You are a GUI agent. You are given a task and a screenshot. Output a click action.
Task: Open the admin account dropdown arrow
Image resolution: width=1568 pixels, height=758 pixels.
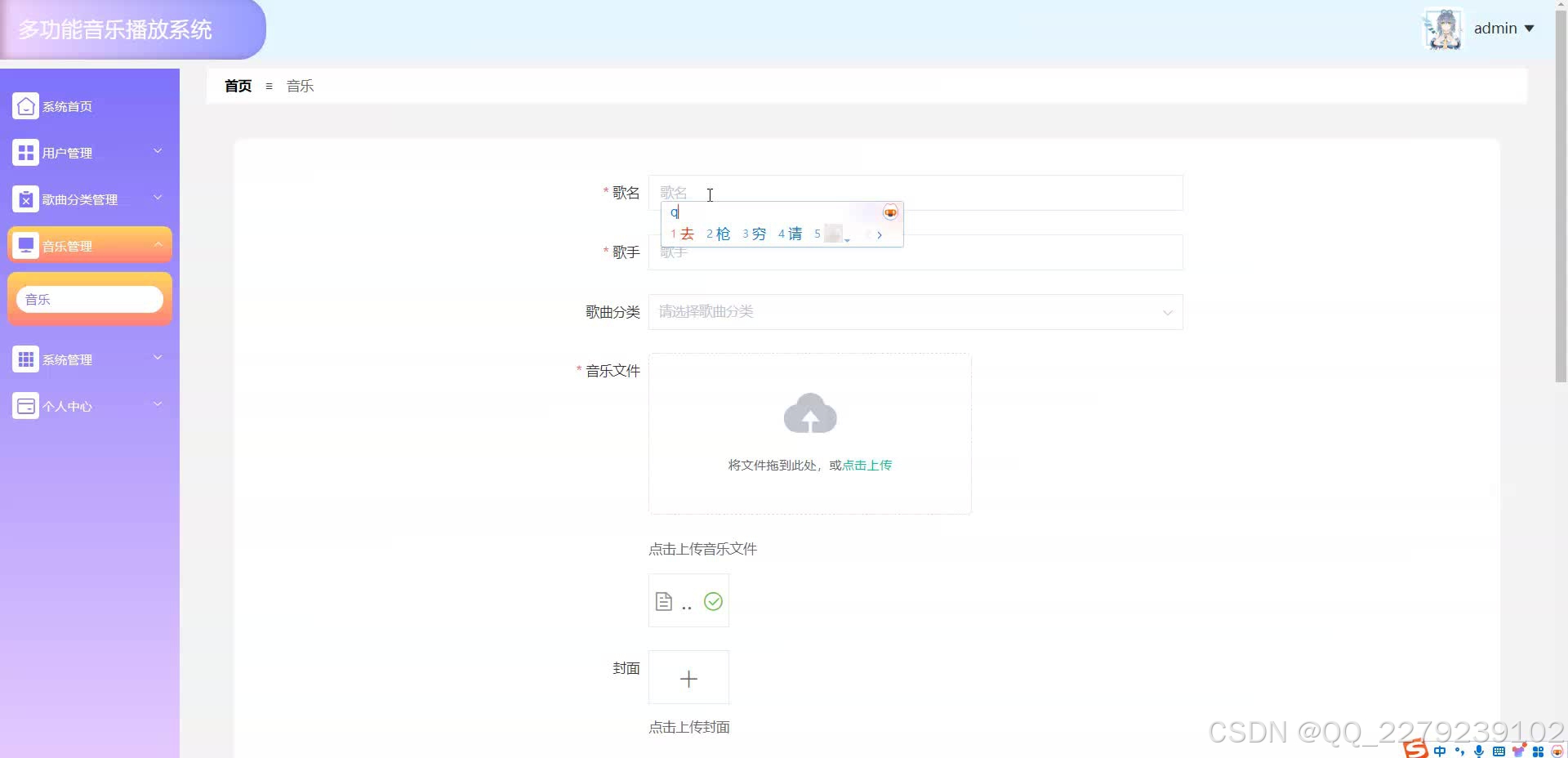(1529, 29)
